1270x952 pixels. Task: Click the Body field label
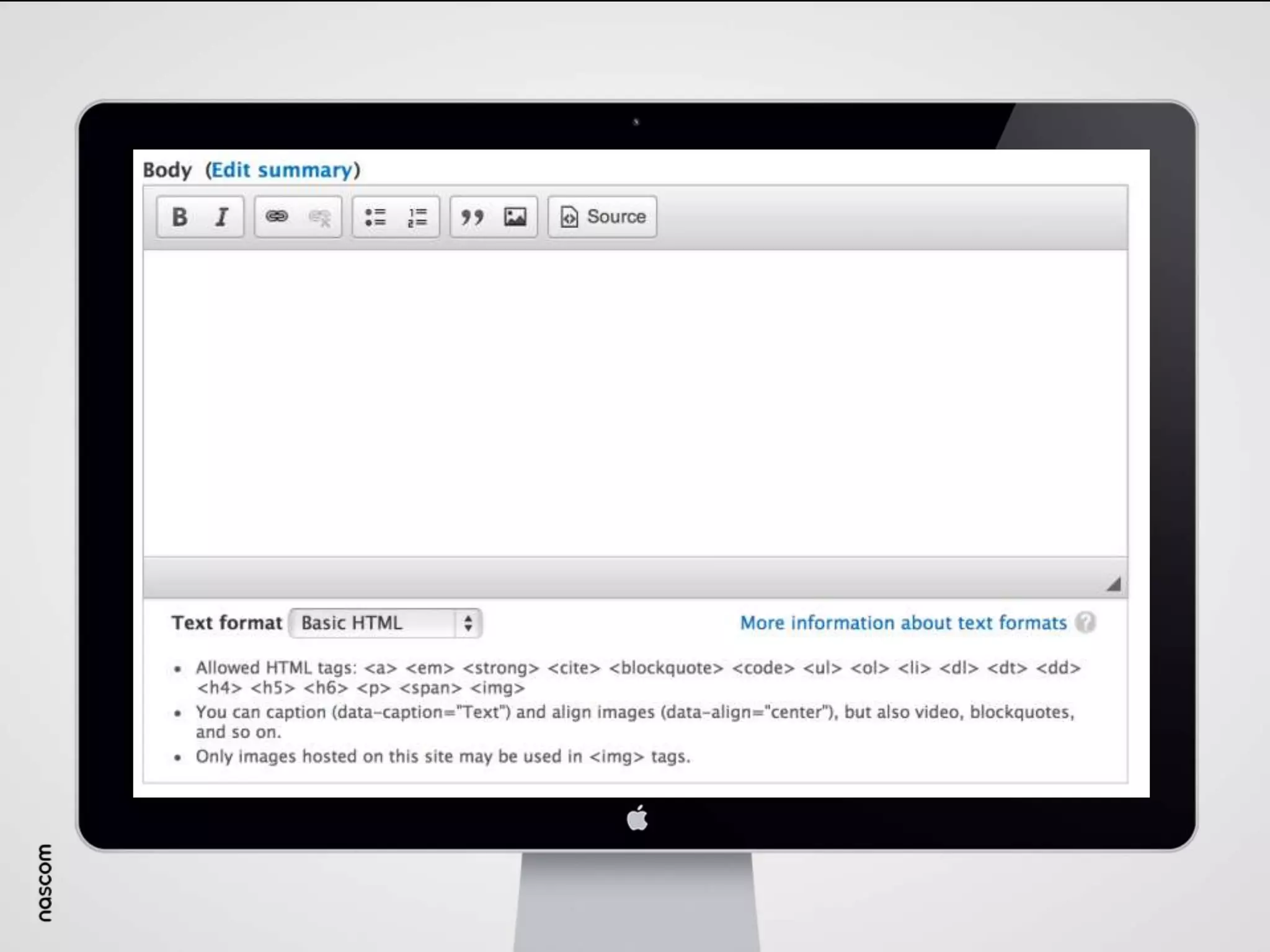(x=167, y=170)
